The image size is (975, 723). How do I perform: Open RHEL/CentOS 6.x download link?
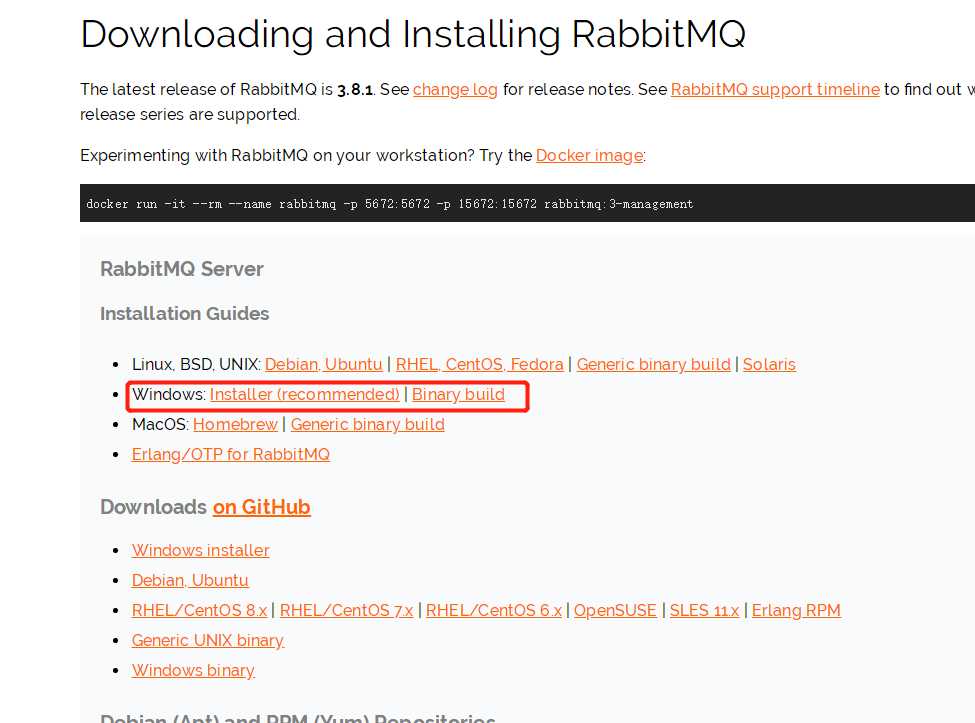(494, 610)
